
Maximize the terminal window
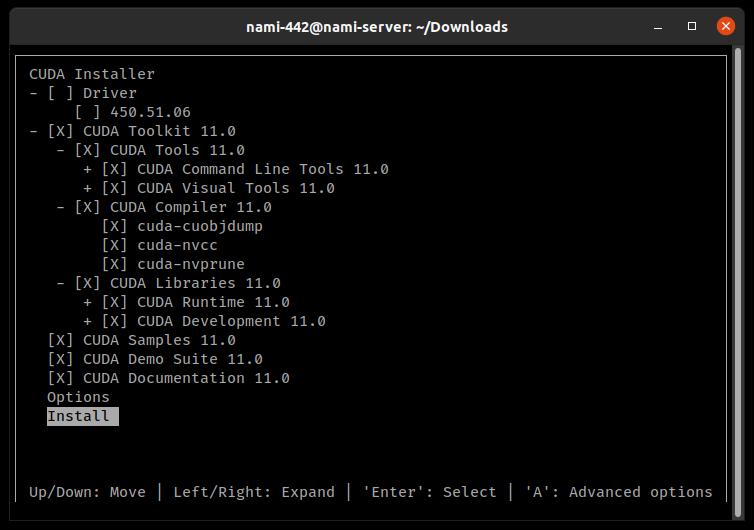click(x=692, y=26)
